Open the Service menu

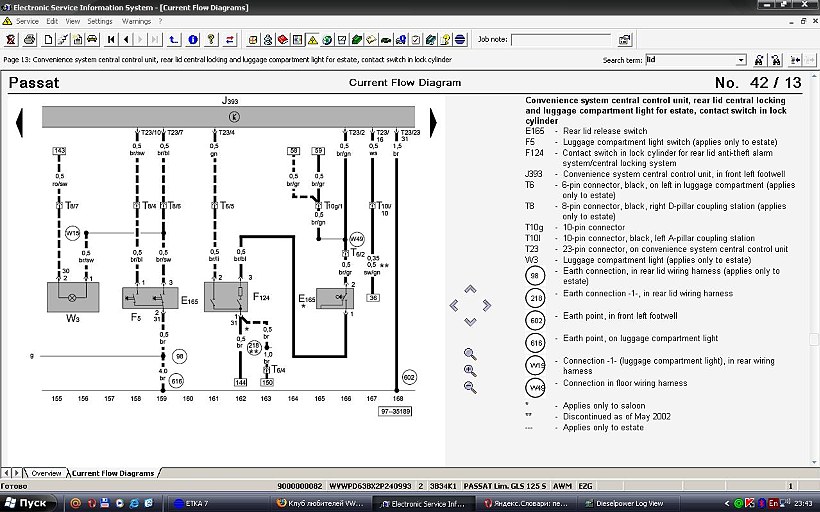(27, 21)
